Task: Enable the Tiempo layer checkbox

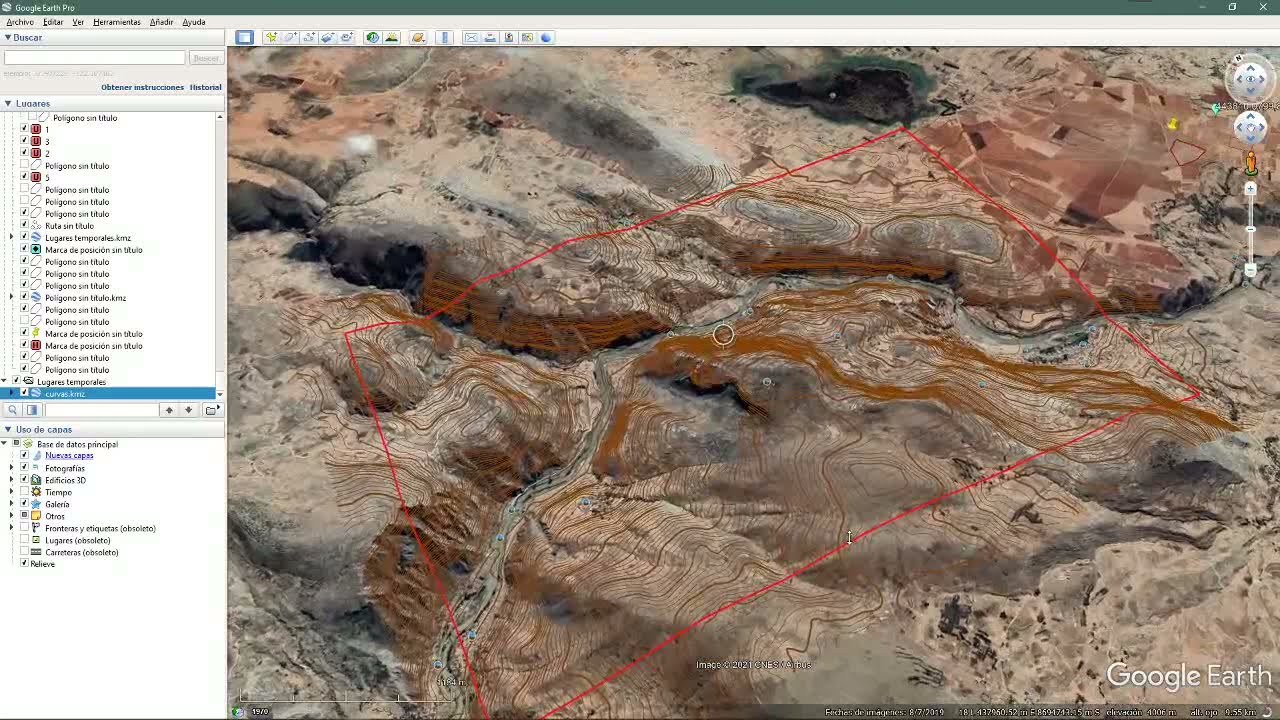Action: click(24, 492)
